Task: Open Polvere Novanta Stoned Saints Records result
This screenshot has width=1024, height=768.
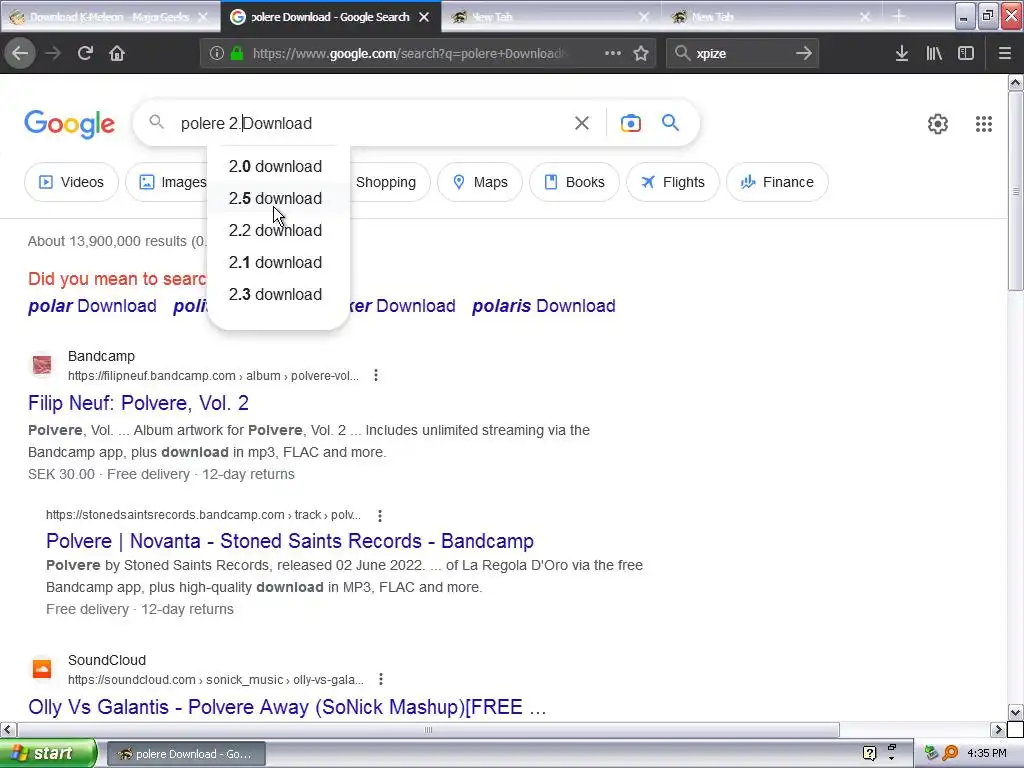Action: pos(290,541)
